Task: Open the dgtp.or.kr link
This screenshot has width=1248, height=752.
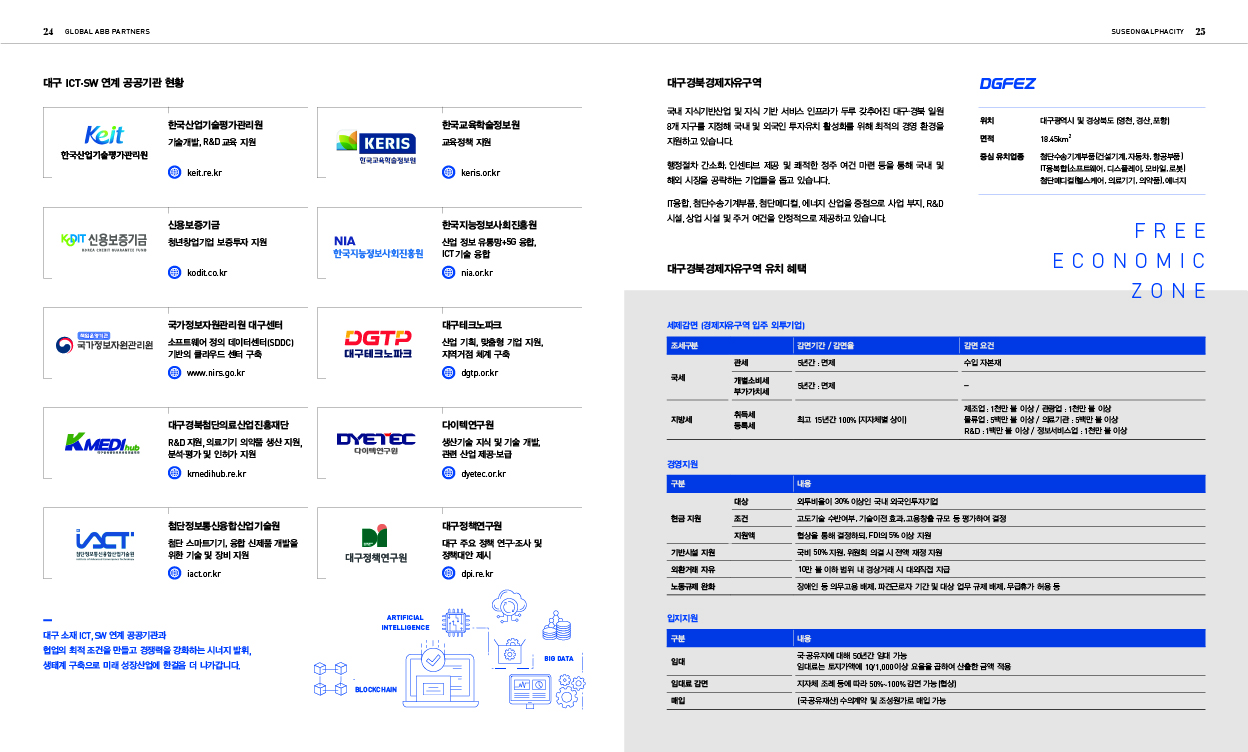Action: pos(479,373)
